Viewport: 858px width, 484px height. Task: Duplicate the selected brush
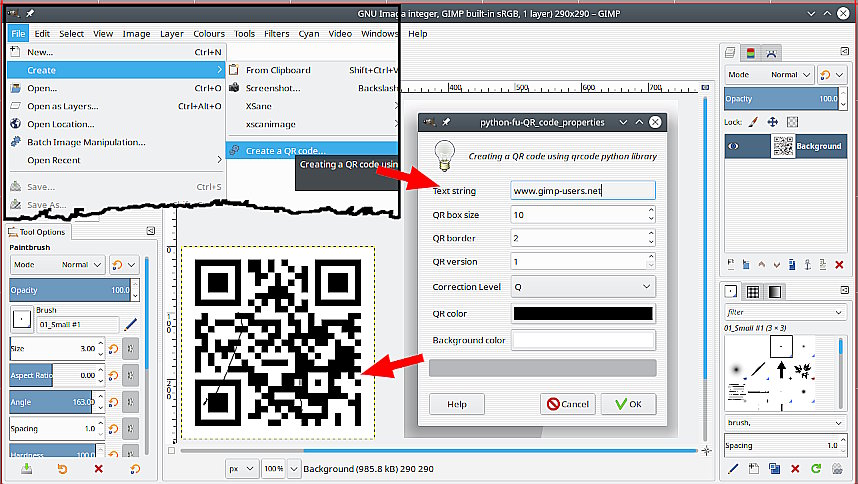tap(774, 468)
